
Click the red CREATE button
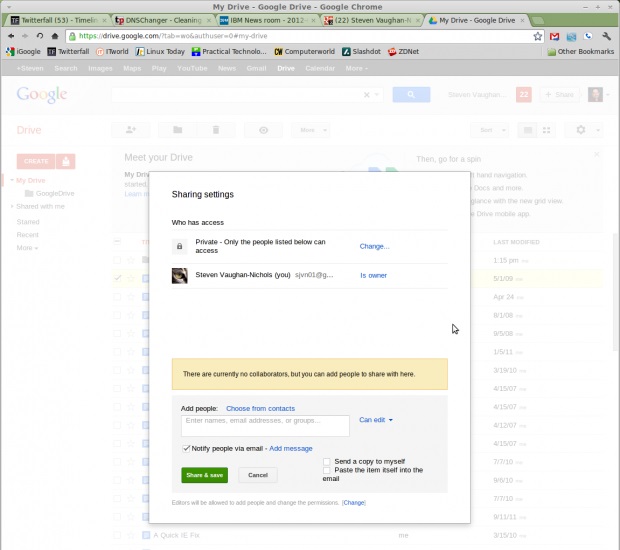point(36,161)
